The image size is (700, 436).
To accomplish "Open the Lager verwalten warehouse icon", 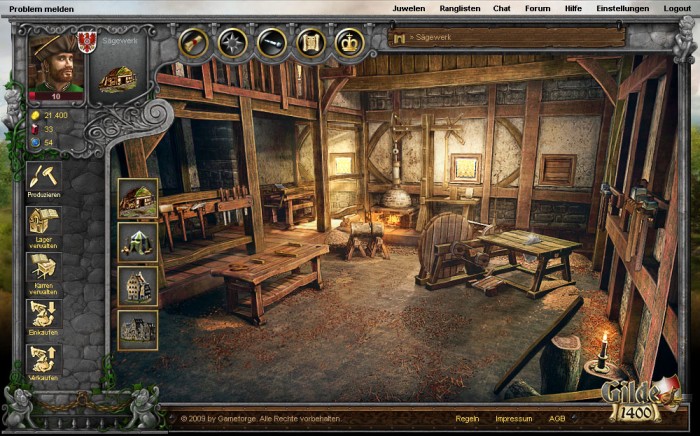I will (x=44, y=221).
